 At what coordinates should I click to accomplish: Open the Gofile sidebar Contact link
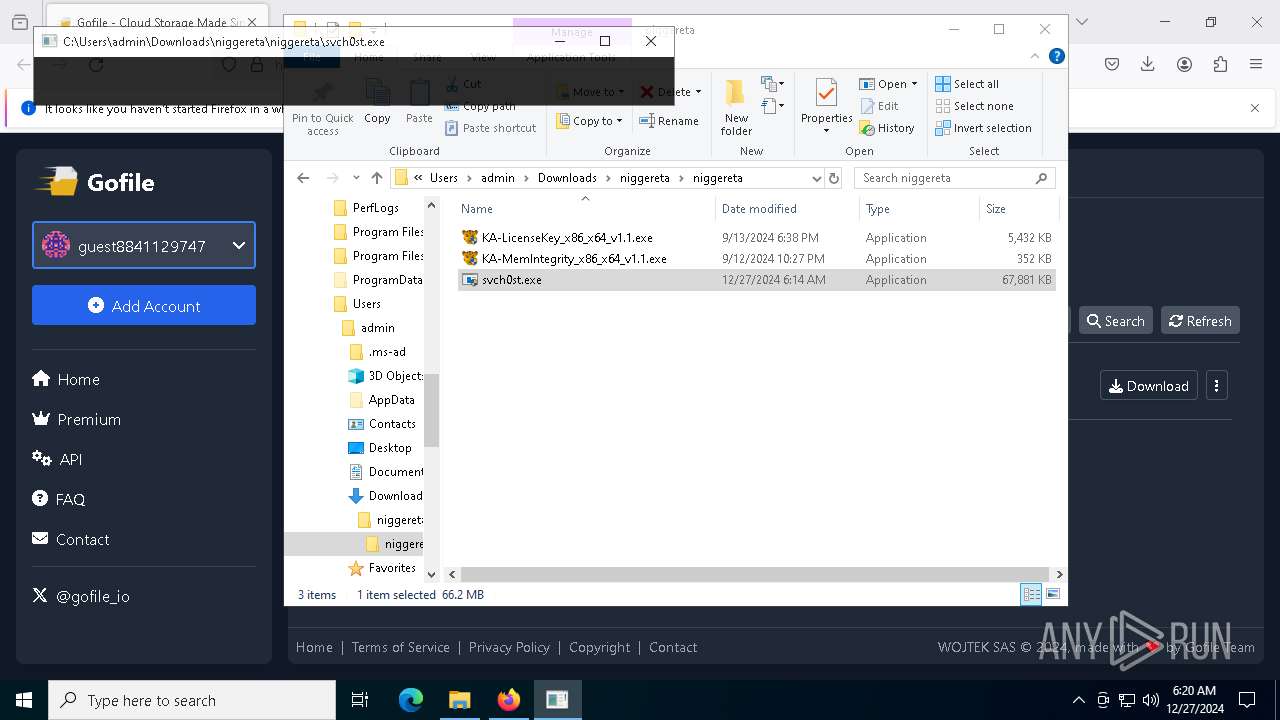[x=71, y=539]
